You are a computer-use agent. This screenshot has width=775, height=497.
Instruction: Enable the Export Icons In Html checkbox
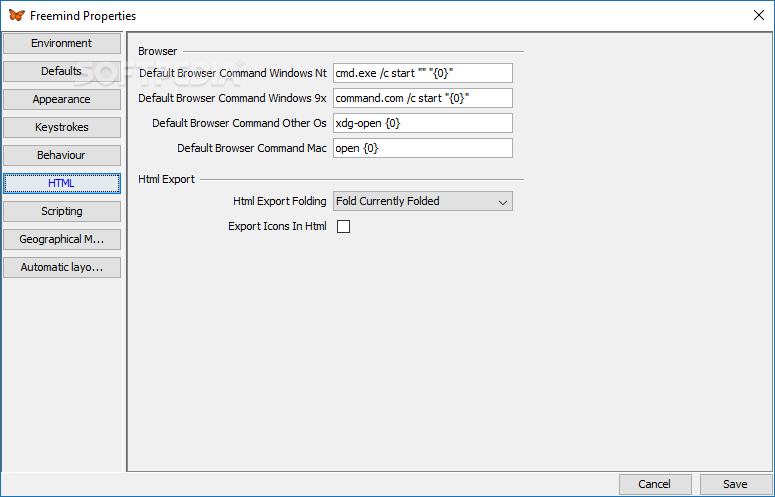343,226
